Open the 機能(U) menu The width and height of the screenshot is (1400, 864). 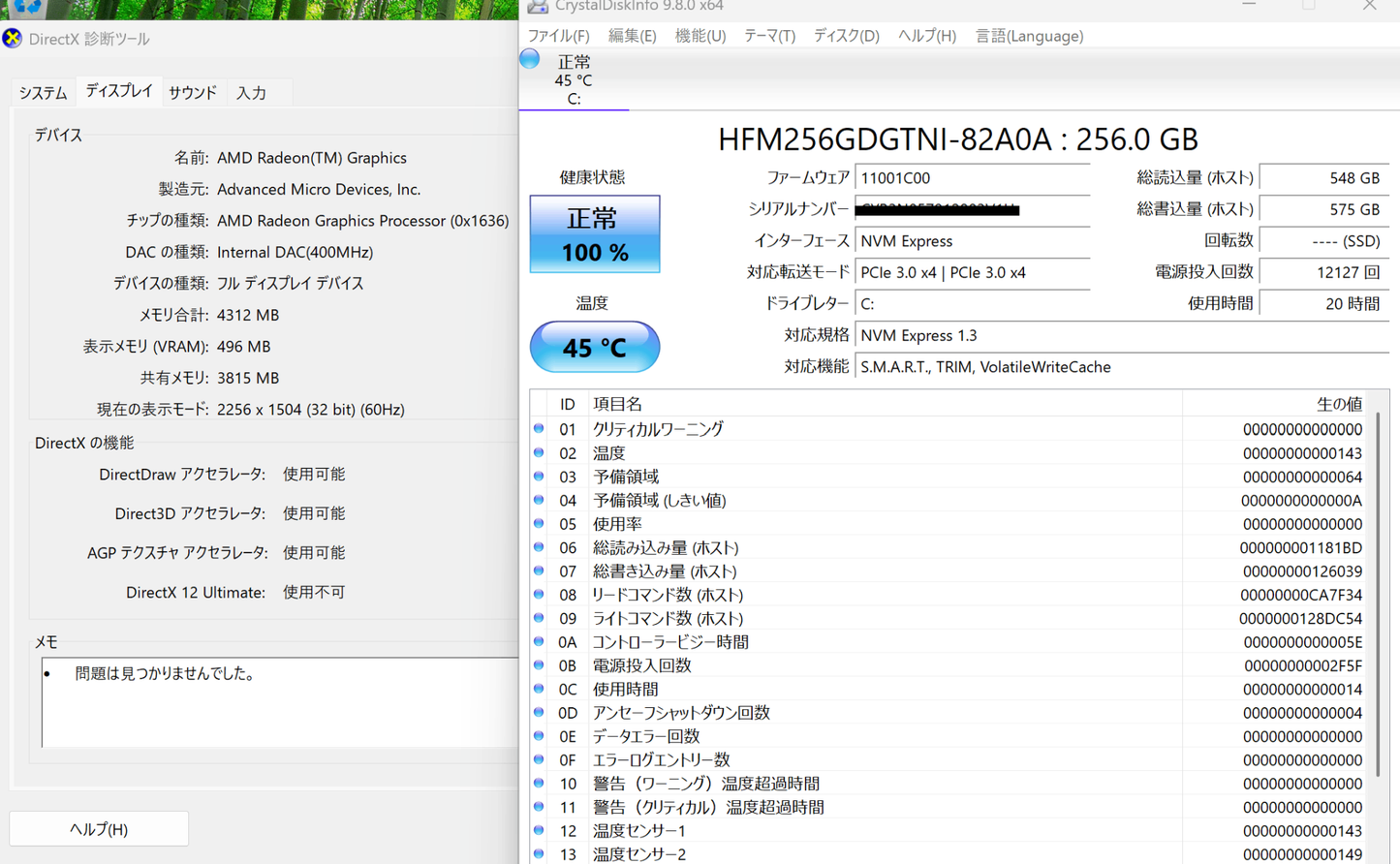pos(700,36)
